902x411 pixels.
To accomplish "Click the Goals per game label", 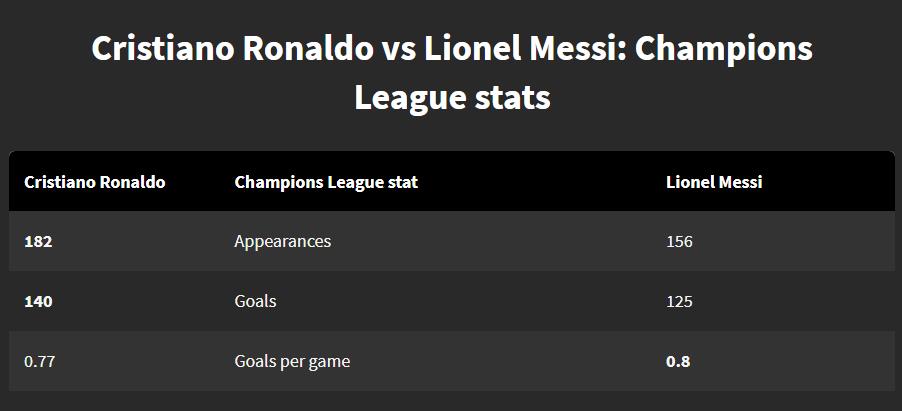I will point(292,361).
